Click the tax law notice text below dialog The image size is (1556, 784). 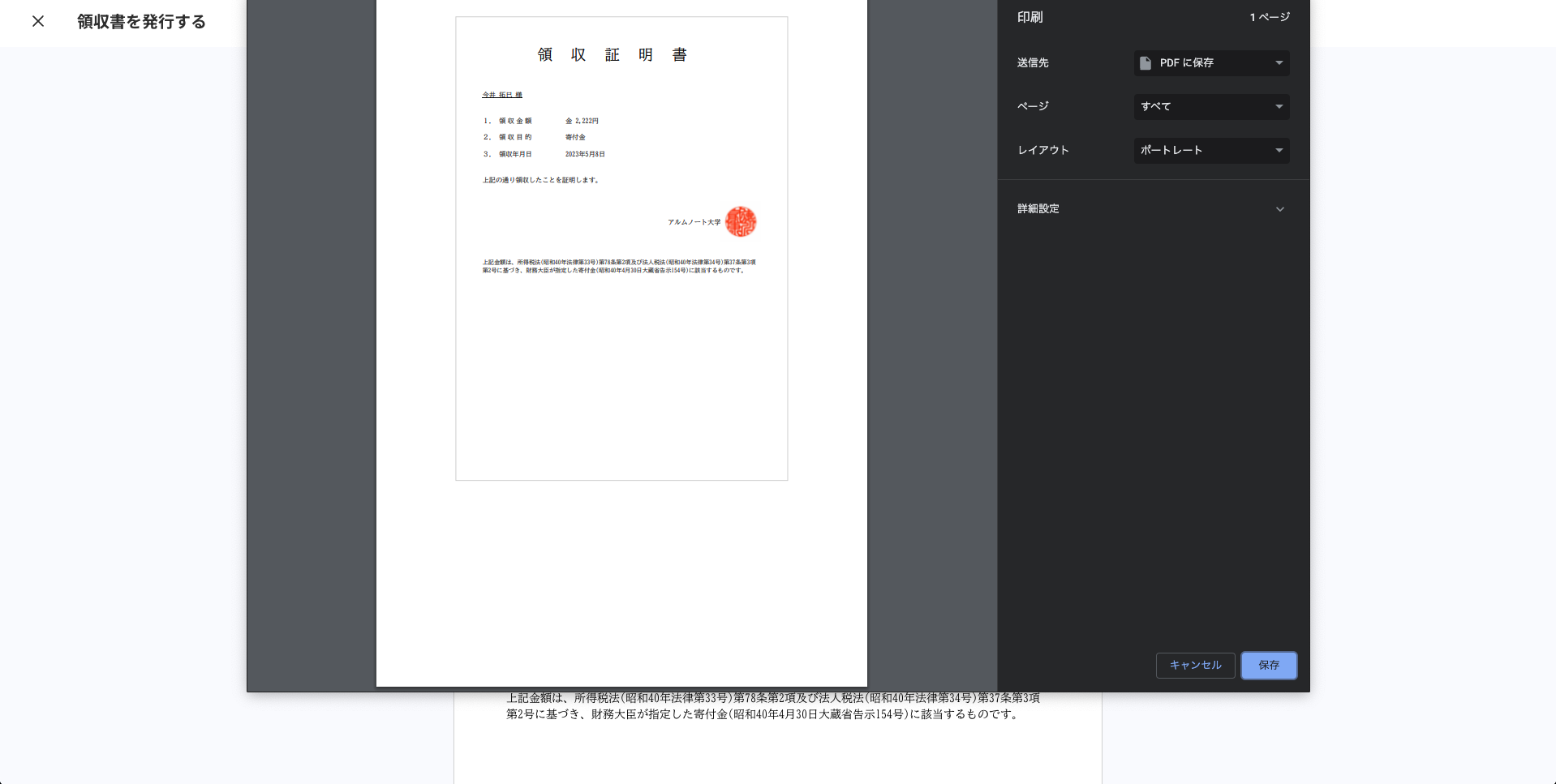pos(772,706)
